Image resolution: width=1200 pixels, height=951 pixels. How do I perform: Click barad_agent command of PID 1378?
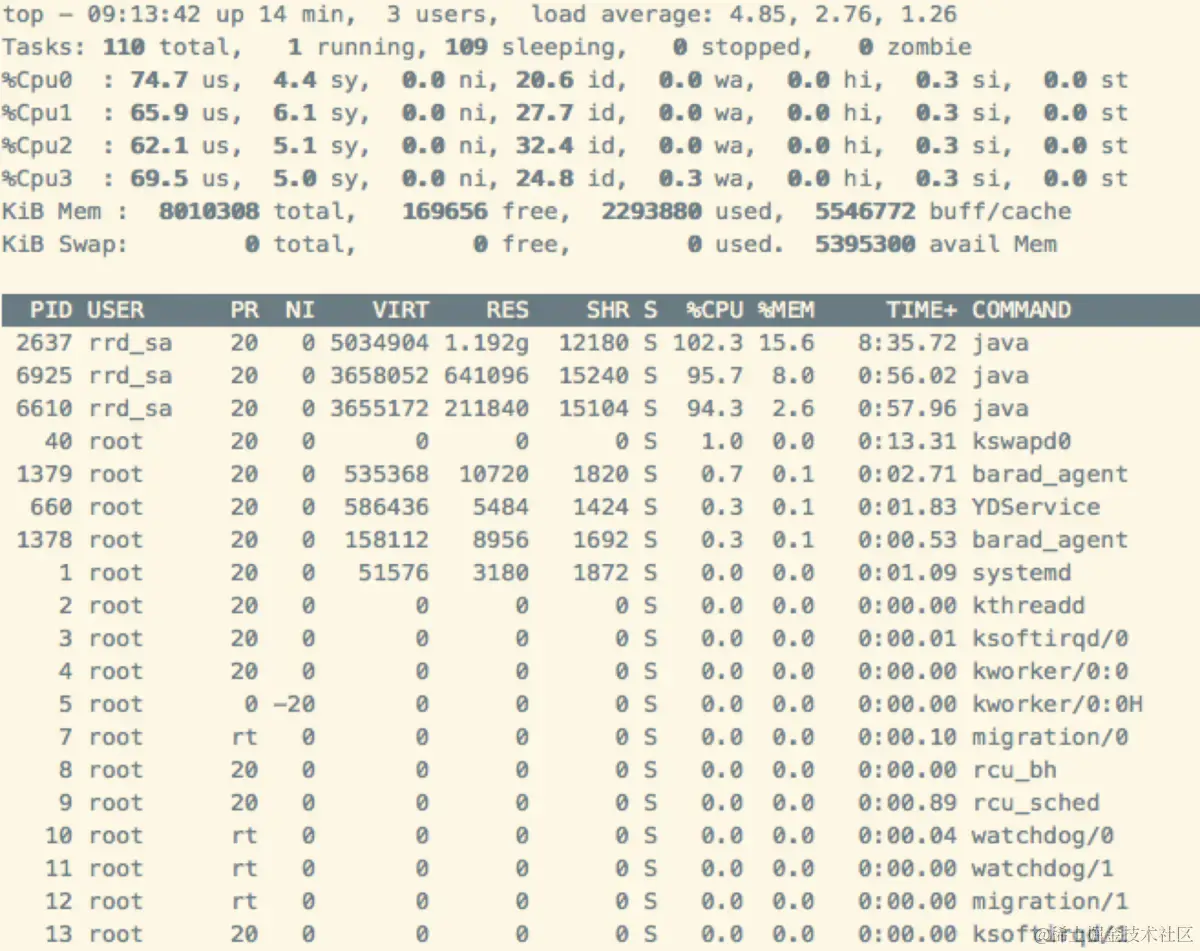click(x=1050, y=541)
